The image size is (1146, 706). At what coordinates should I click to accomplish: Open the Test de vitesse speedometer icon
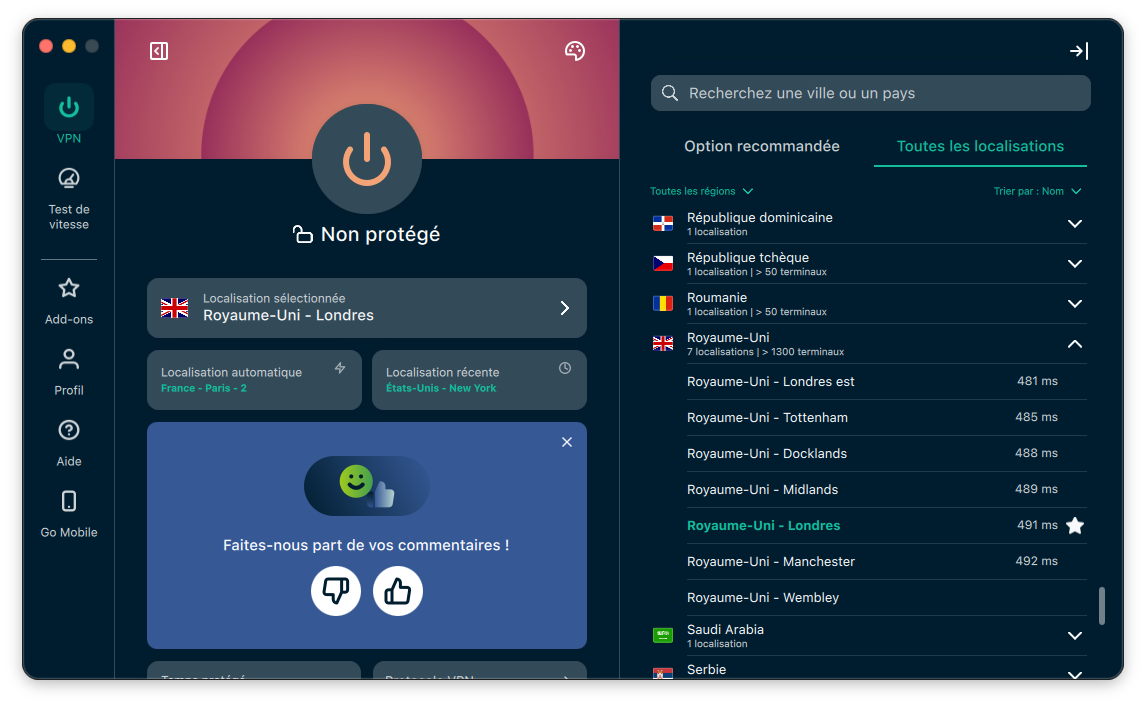pos(69,178)
